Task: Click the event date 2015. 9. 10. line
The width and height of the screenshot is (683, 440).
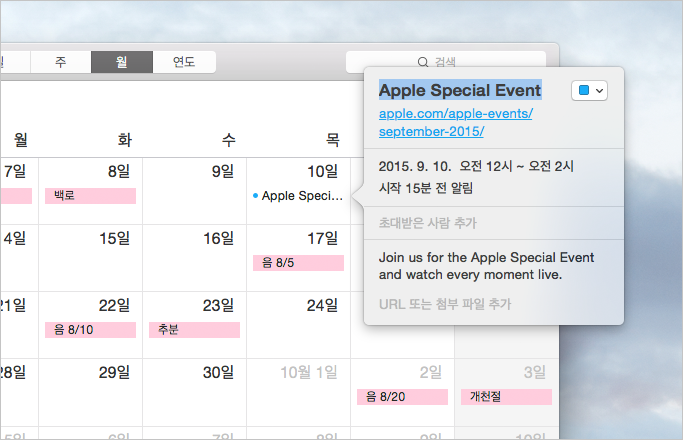Action: click(476, 166)
